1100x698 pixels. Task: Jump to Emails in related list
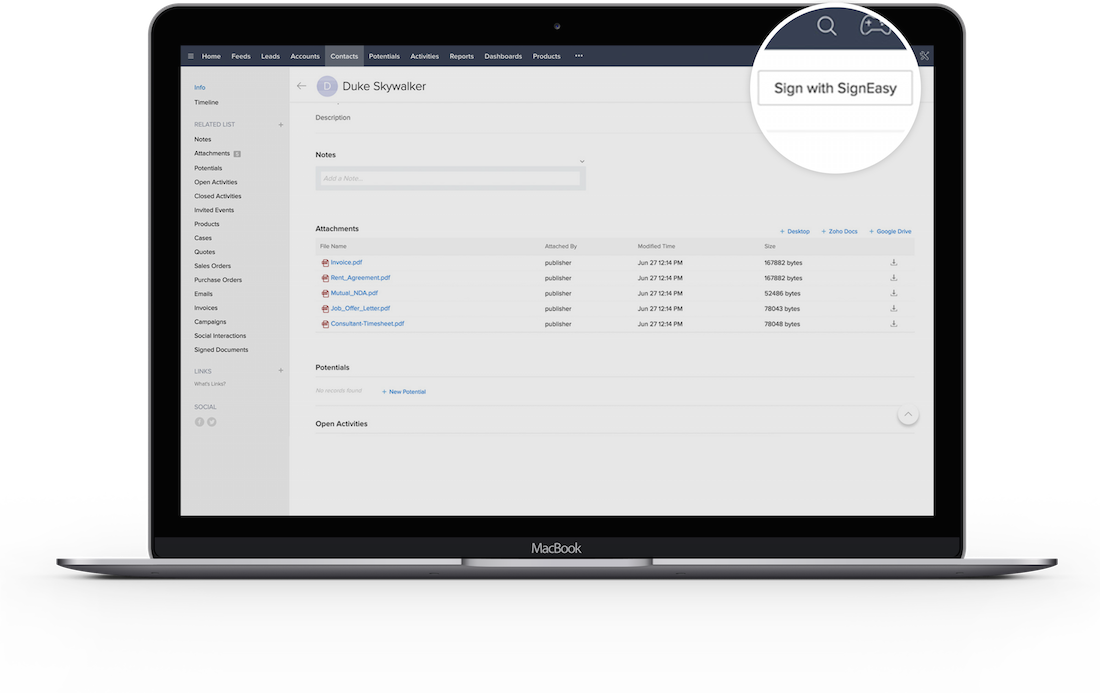[203, 295]
